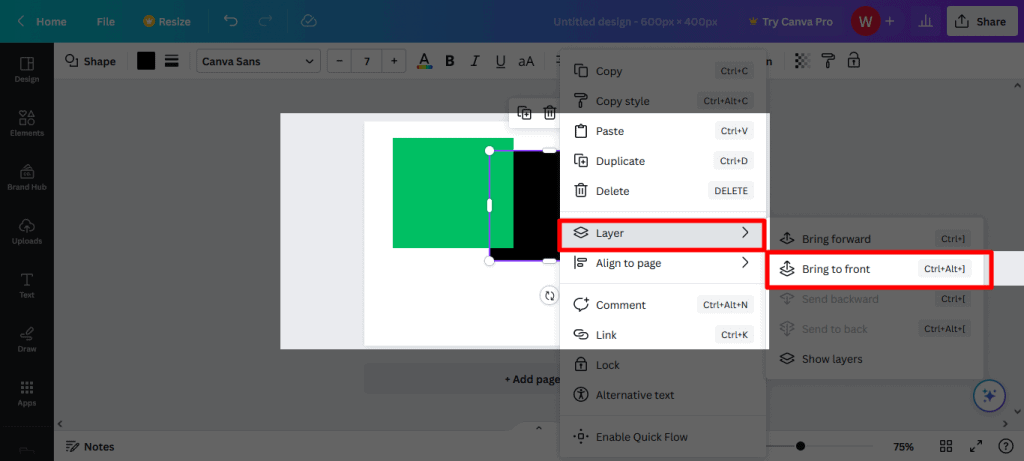Screen dimensions: 1024x461
Task: Expand the Align to page submenu
Action: (661, 263)
